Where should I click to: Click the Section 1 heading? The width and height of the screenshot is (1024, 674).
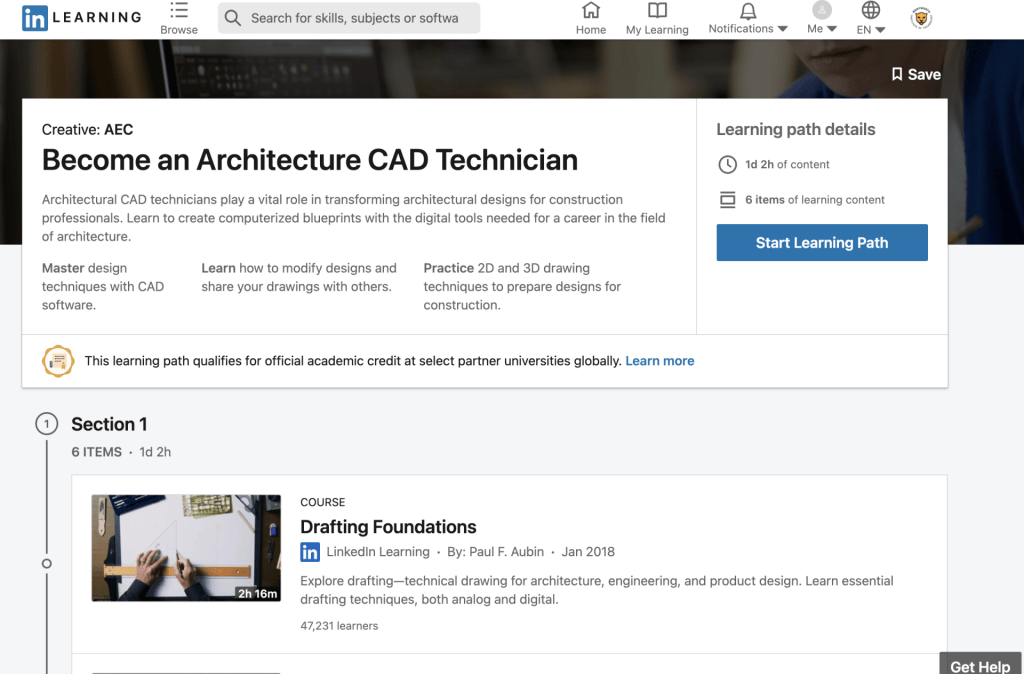coord(109,424)
